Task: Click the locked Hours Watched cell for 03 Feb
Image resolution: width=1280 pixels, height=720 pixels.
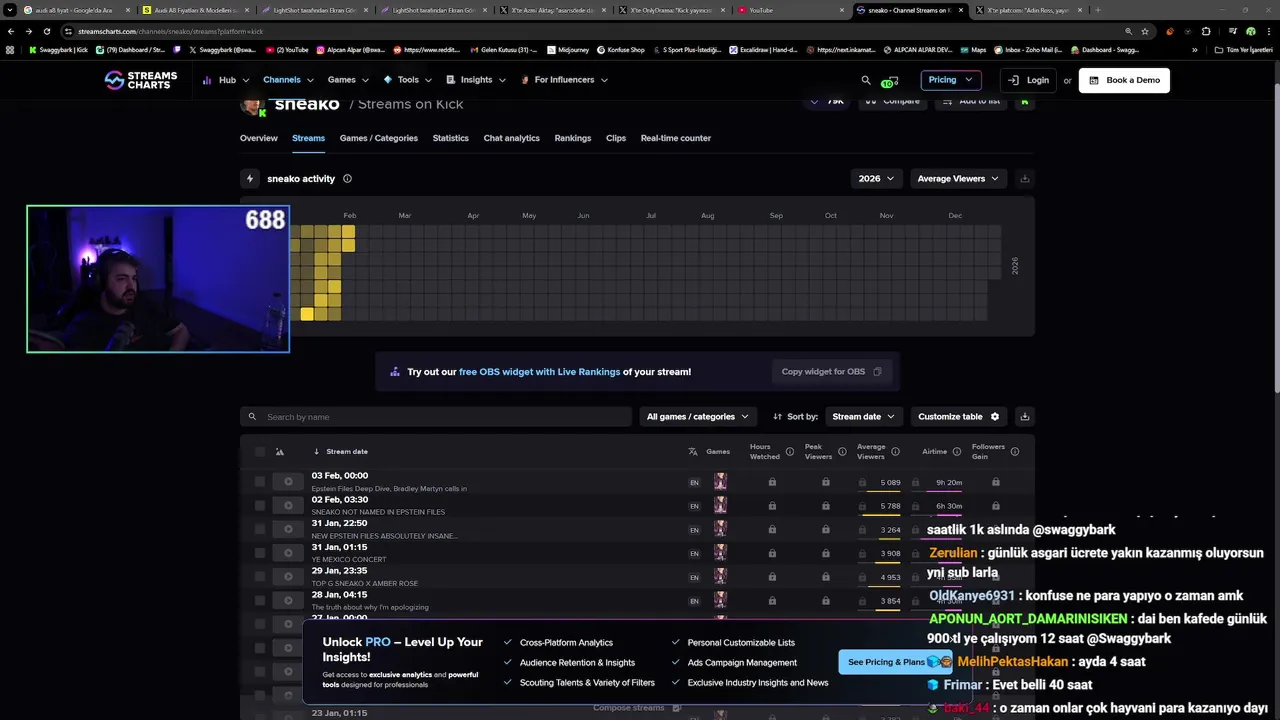Action: [772, 482]
